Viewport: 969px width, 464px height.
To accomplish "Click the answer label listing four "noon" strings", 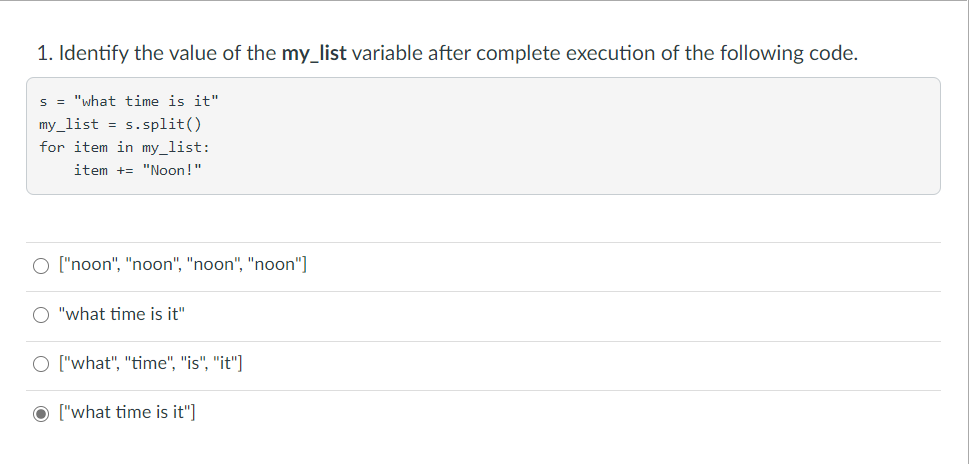I will click(x=183, y=264).
